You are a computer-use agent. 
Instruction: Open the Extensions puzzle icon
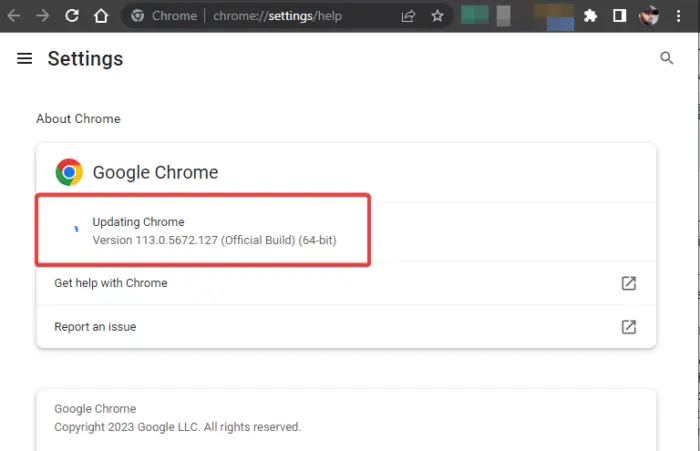(x=590, y=16)
